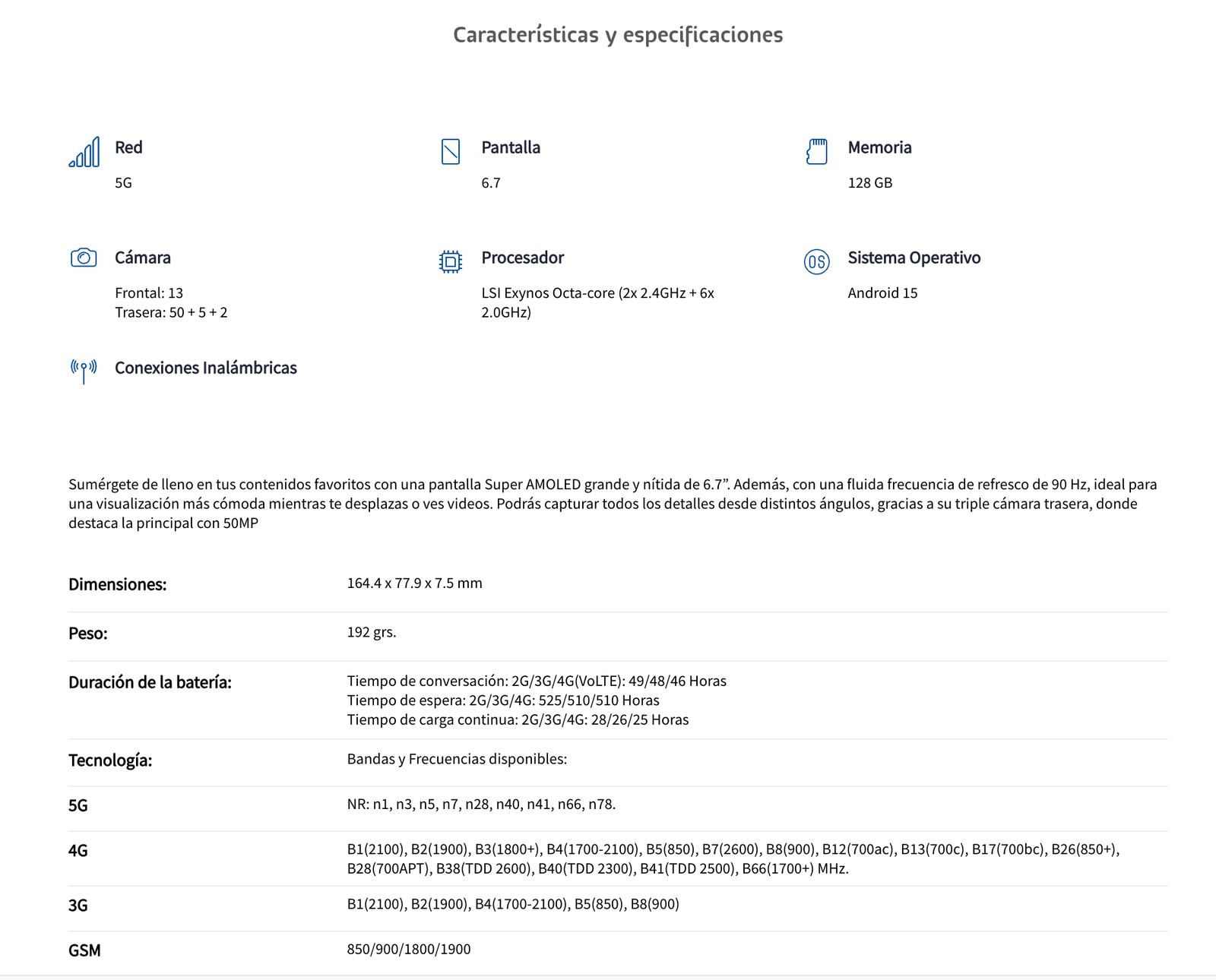
Task: Click the Duración de la batería: label
Action: [x=150, y=682]
